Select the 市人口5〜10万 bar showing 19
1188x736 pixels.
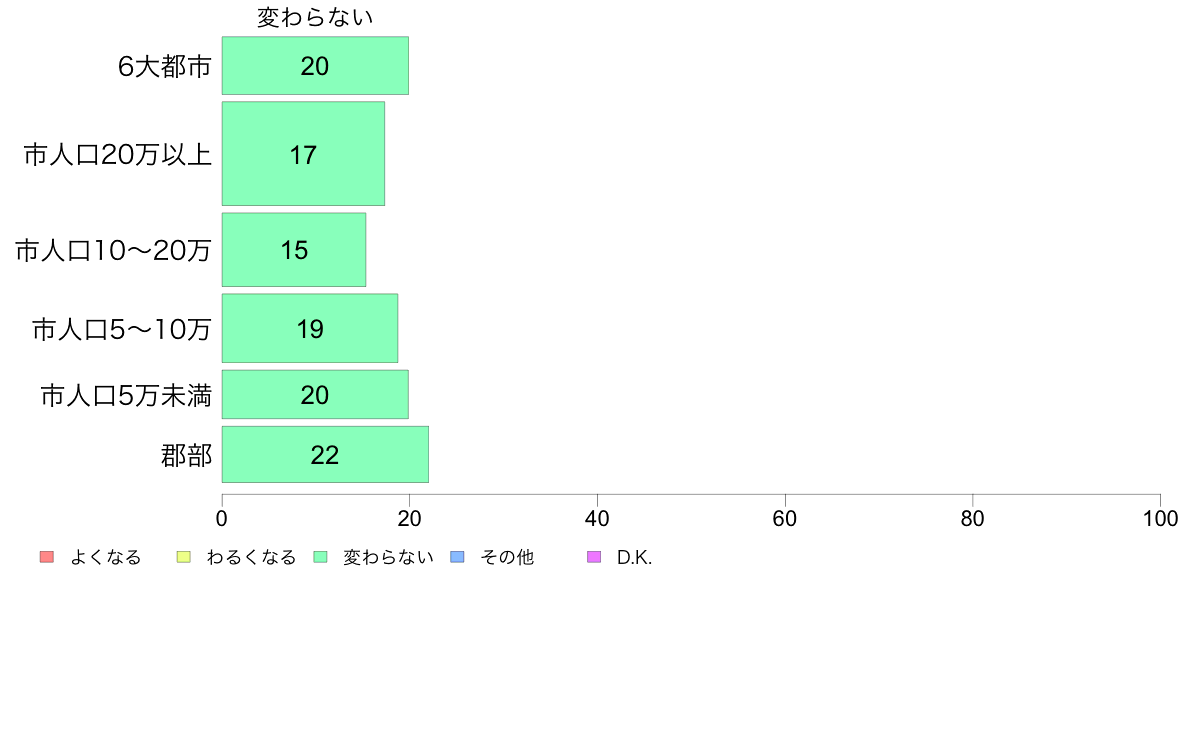tap(310, 328)
